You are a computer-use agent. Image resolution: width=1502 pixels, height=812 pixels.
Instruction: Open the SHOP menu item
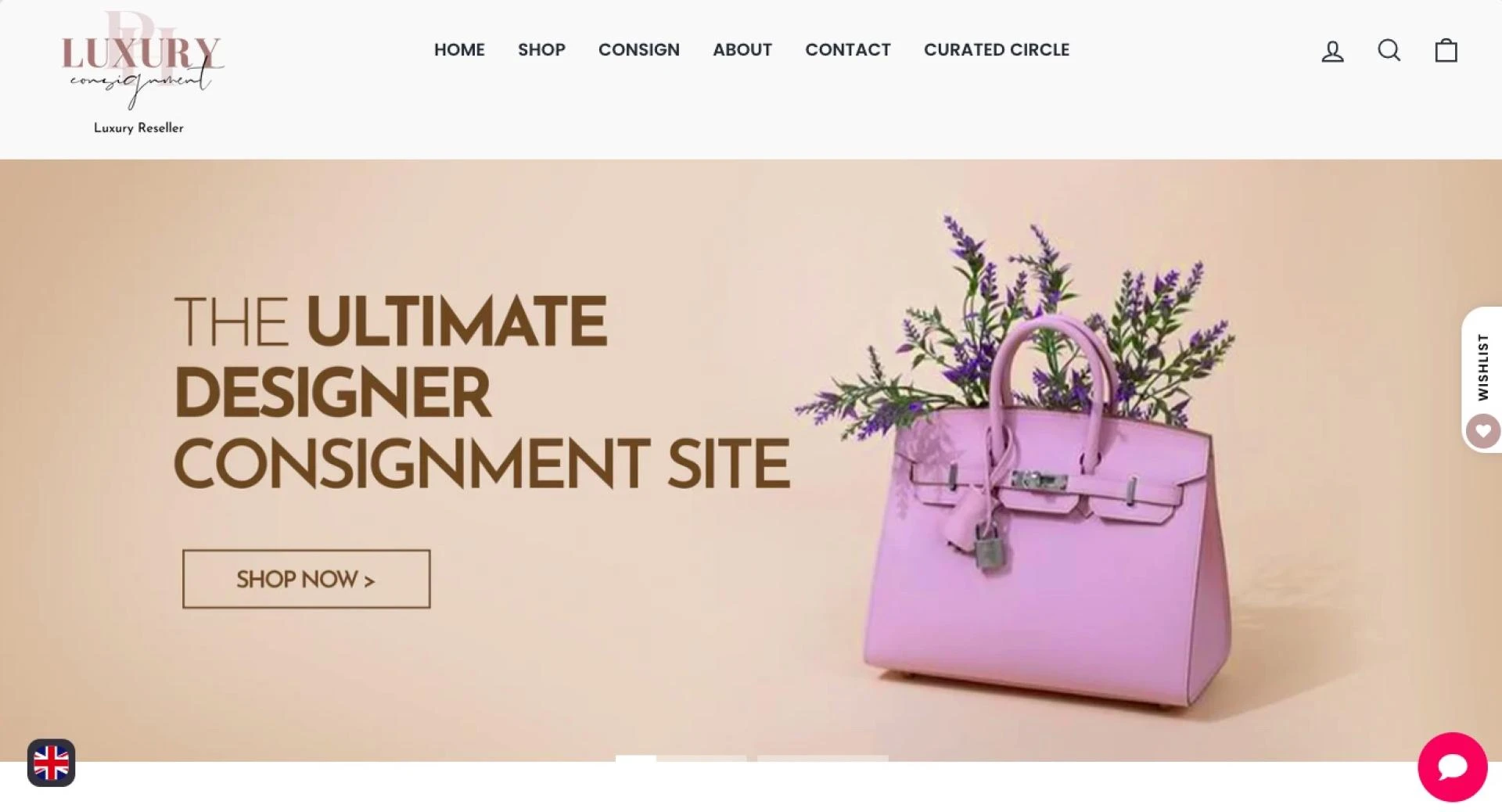(541, 50)
